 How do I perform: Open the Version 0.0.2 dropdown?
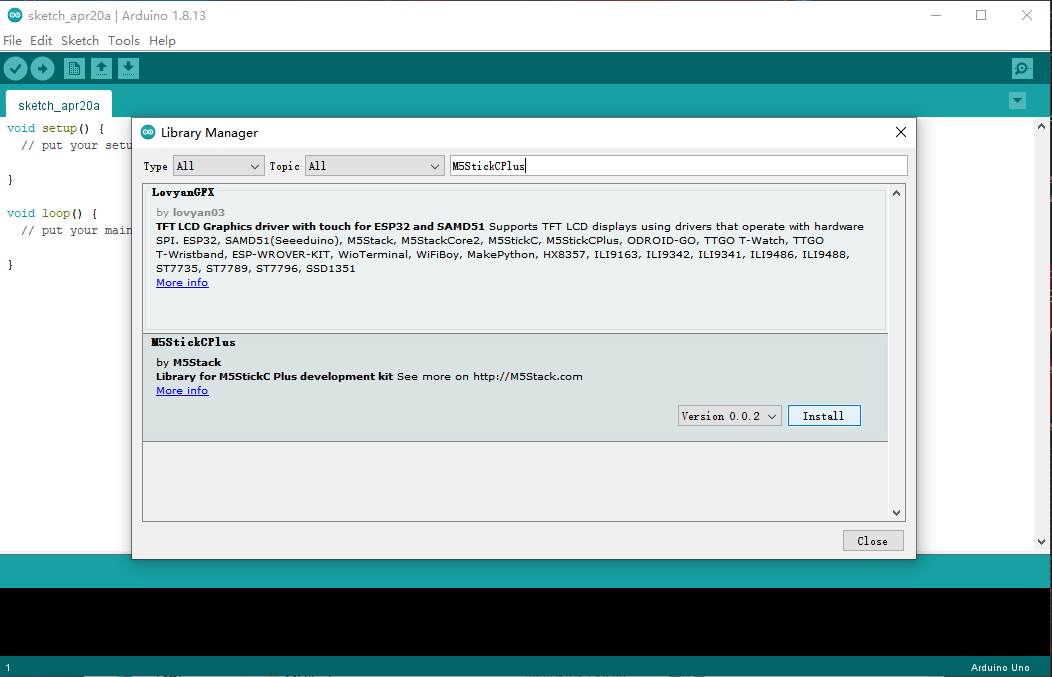[729, 416]
